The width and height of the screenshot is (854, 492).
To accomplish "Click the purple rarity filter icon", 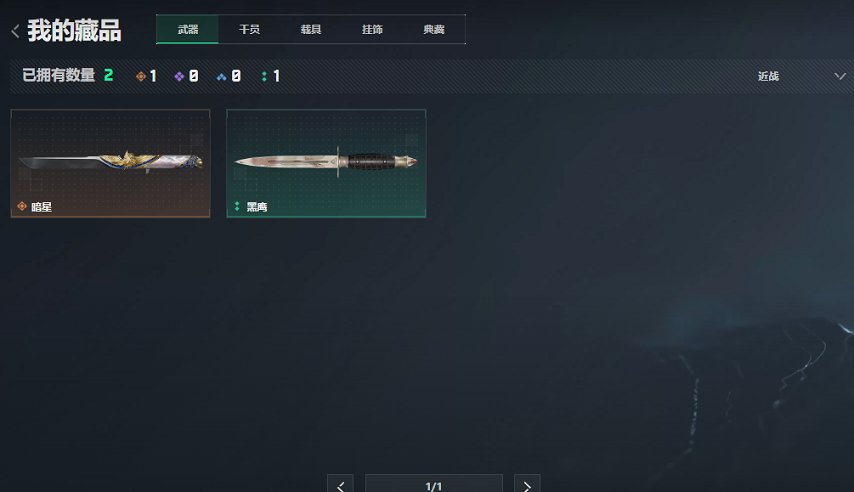I will click(179, 76).
